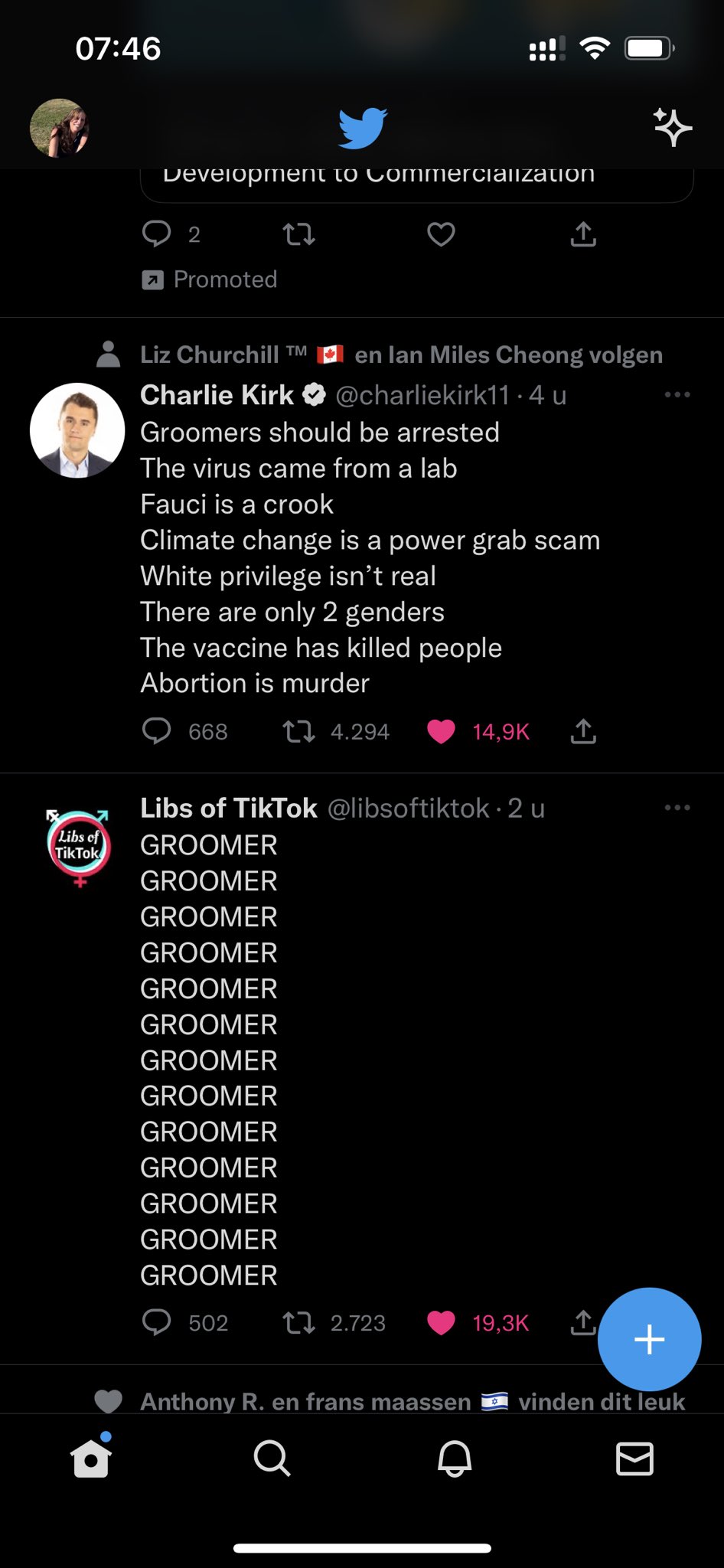Screen dimensions: 724x1568
Task: Tap the Twitter bird logo
Action: (x=363, y=128)
